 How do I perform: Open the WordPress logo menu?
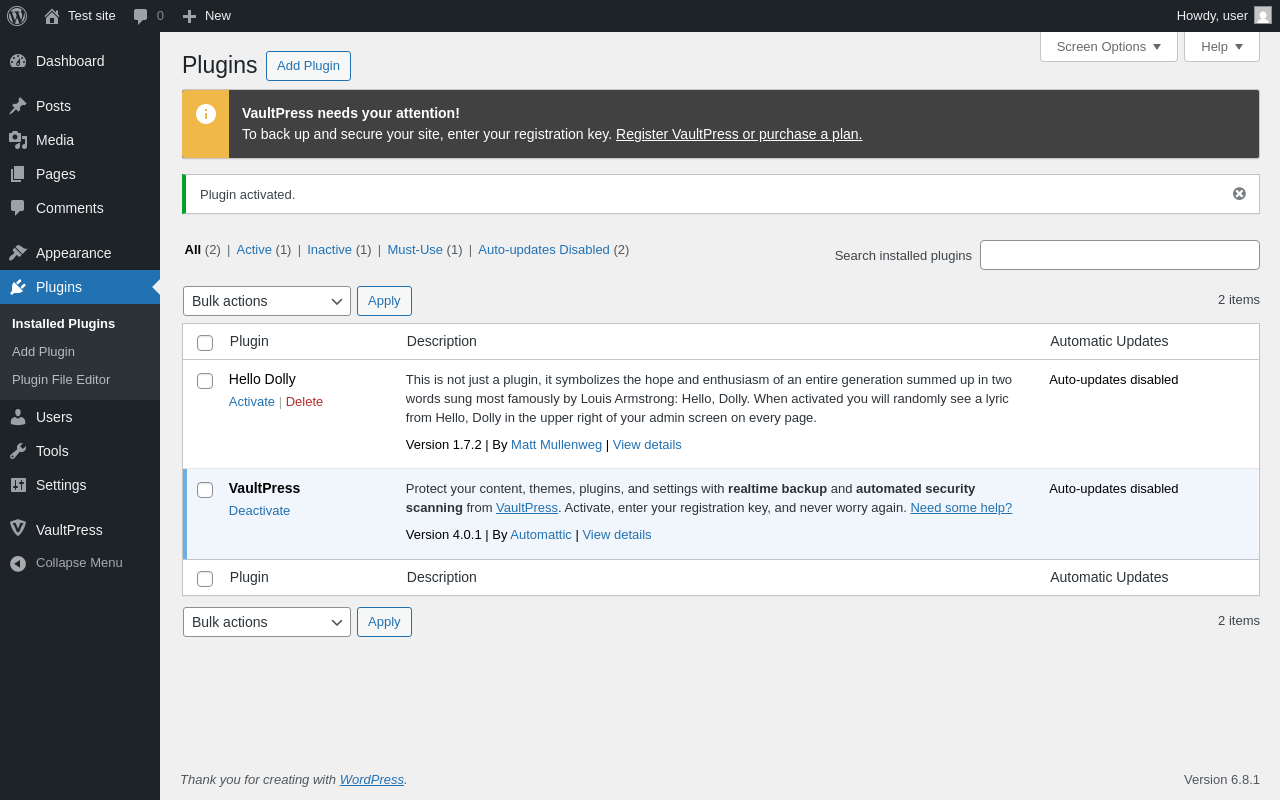pos(17,16)
